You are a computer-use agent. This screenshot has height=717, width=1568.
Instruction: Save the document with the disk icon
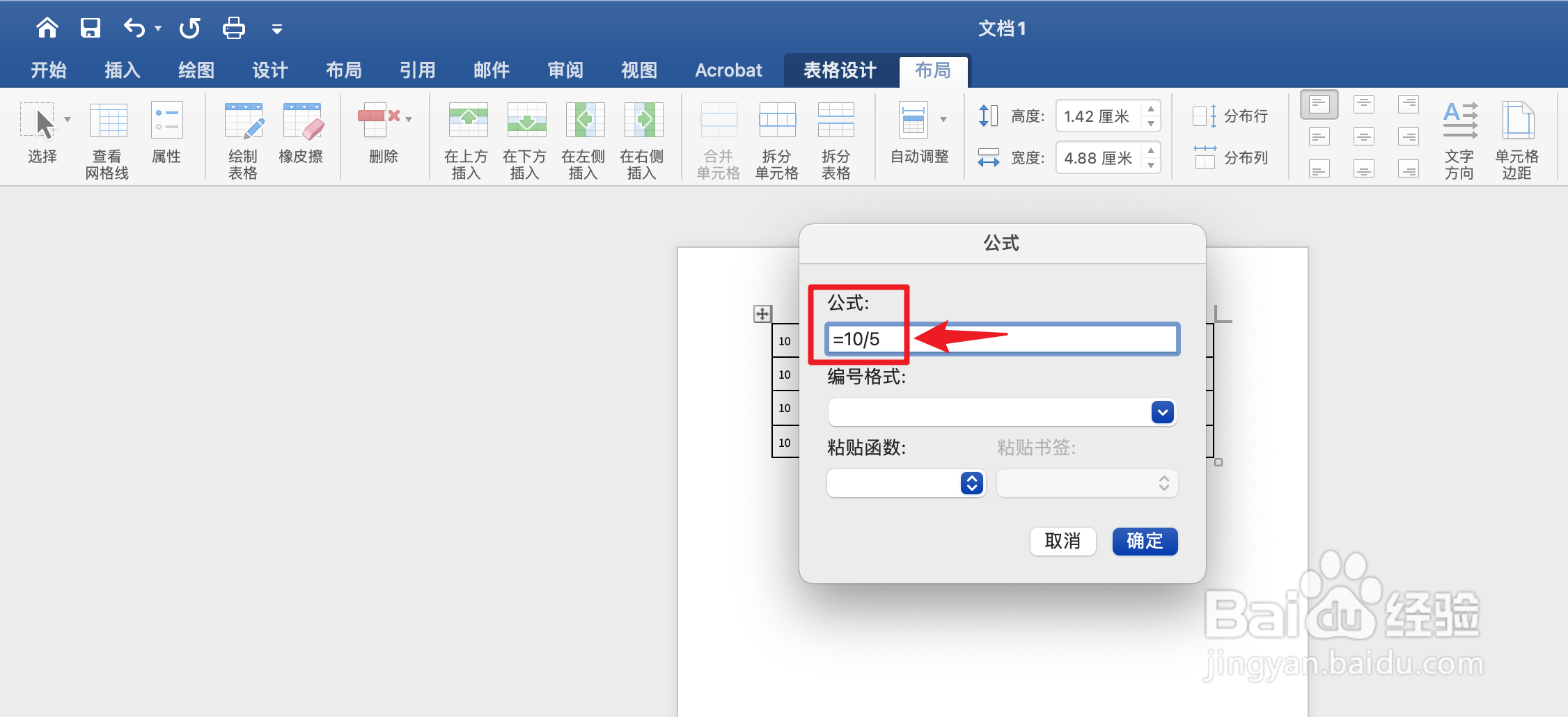(91, 28)
